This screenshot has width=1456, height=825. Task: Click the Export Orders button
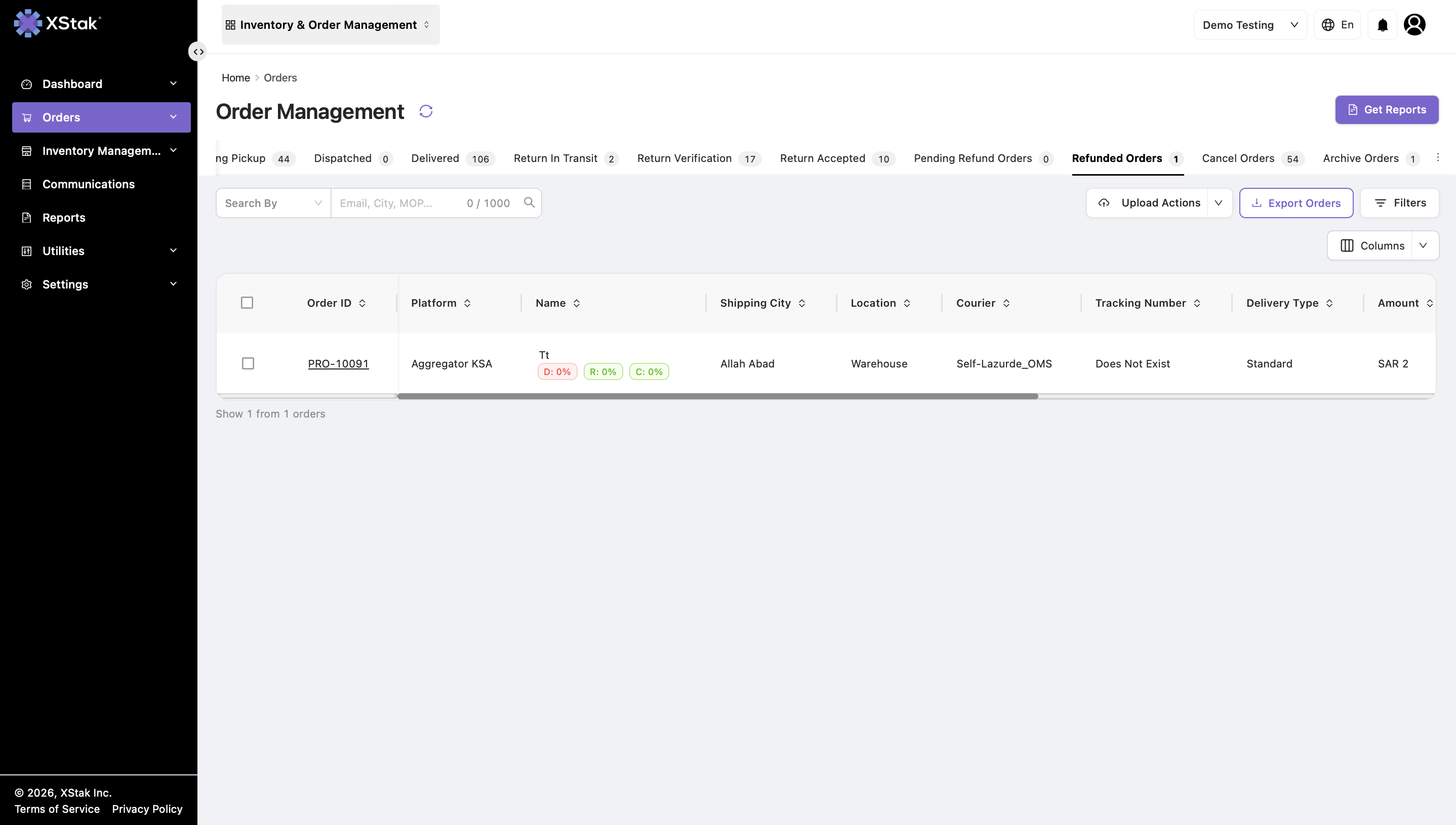point(1296,203)
